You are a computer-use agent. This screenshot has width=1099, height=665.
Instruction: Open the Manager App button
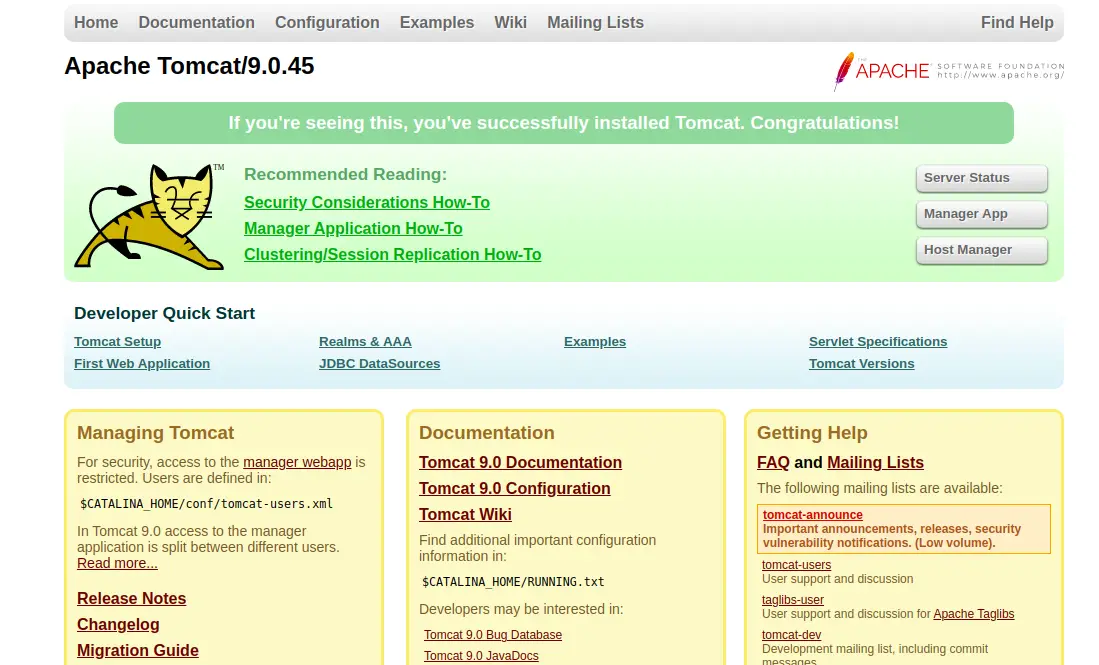[981, 214]
